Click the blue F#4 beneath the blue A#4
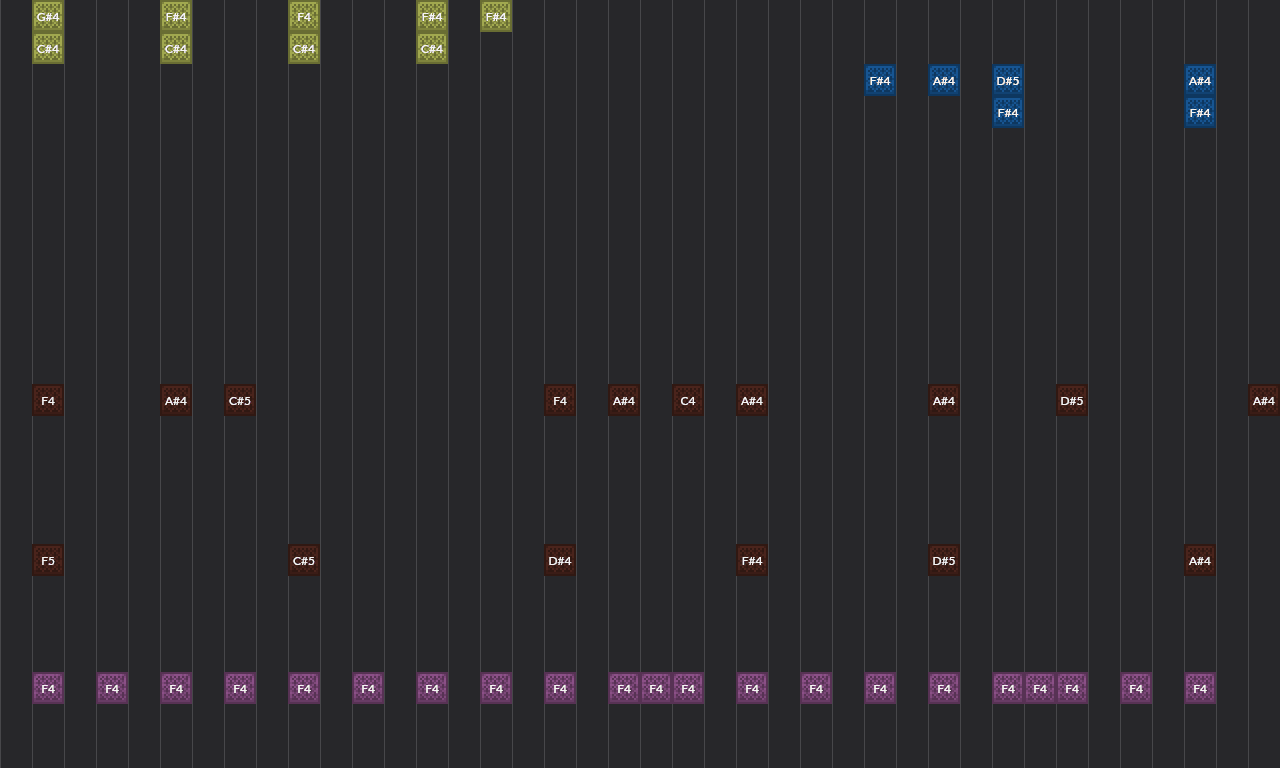Viewport: 1280px width, 768px height. (x=1200, y=112)
